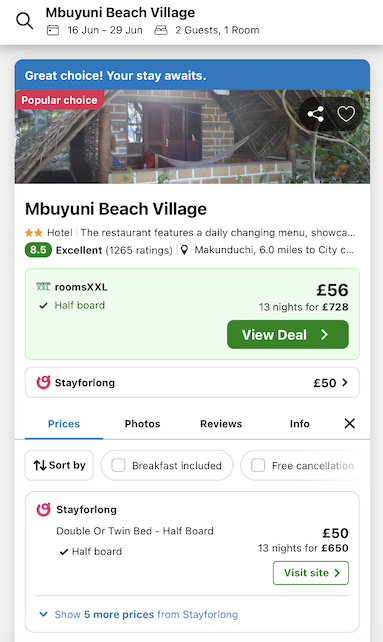The height and width of the screenshot is (642, 383).
Task: Click the roomsXXL logo
Action: [x=43, y=287]
